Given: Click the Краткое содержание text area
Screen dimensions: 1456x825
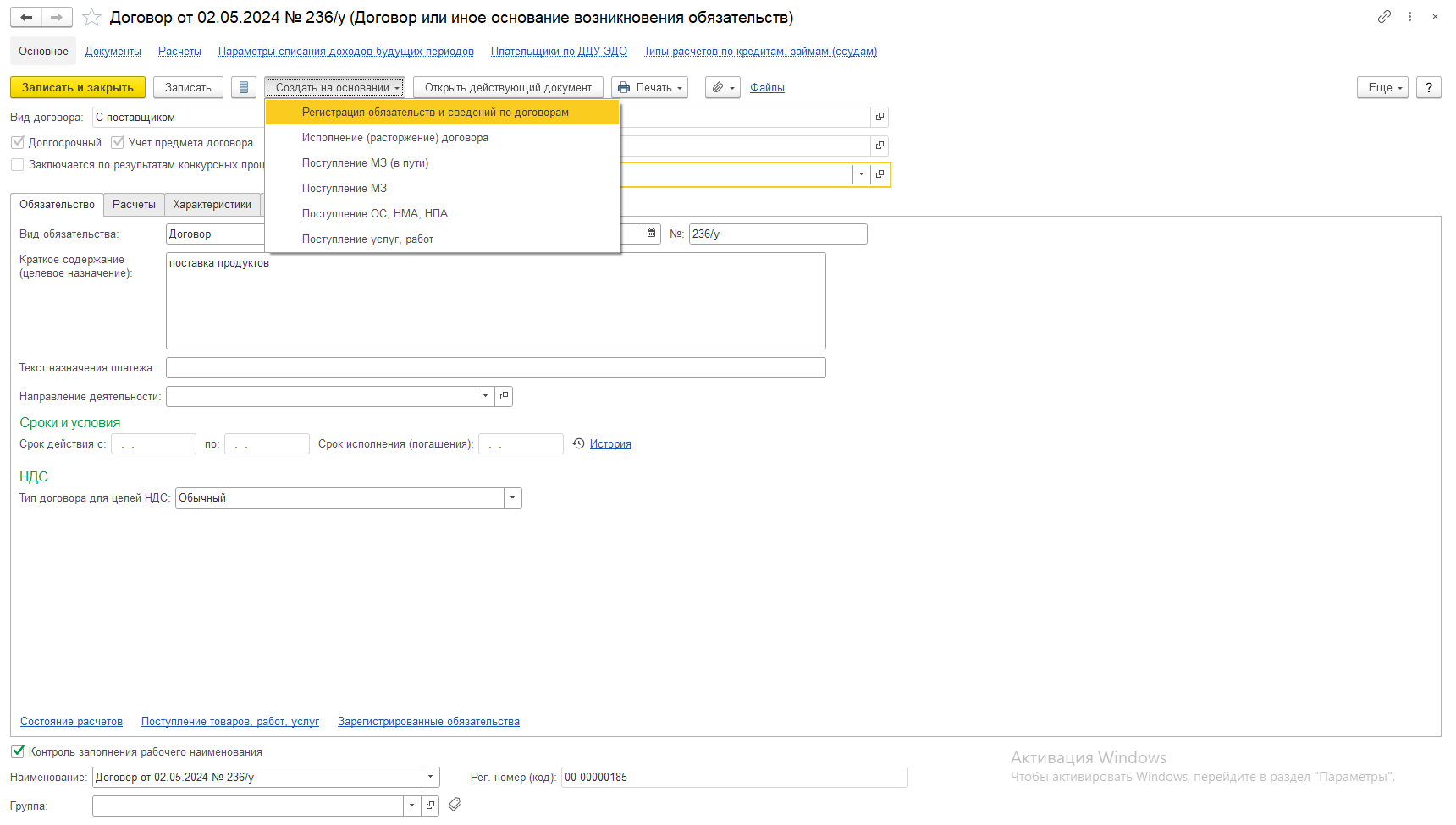Looking at the screenshot, I should pyautogui.click(x=496, y=300).
